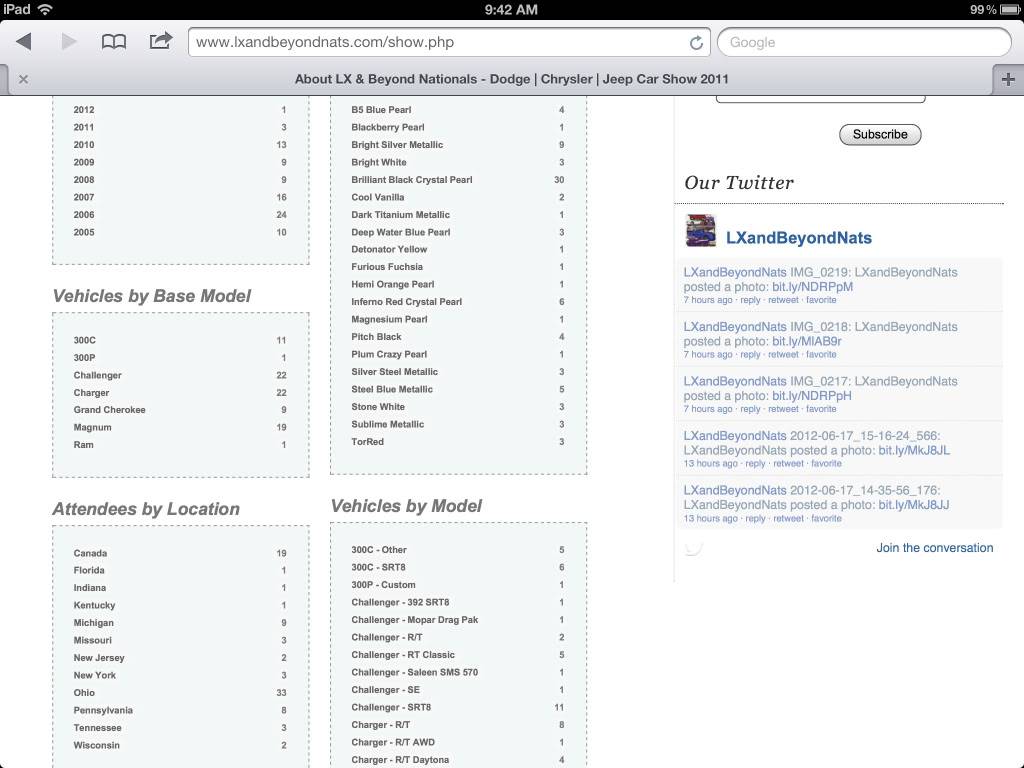This screenshot has height=768, width=1024.
Task: Click the Our Twitter heading
Action: pos(739,183)
